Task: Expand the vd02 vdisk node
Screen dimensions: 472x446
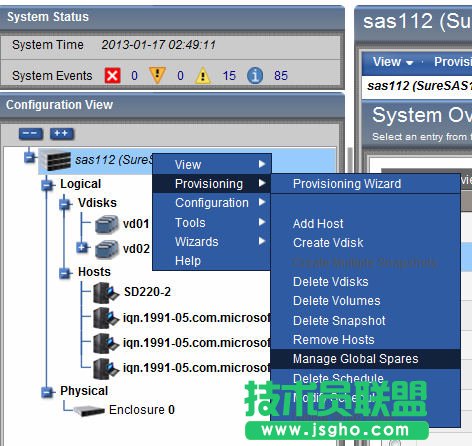Action: 82,248
